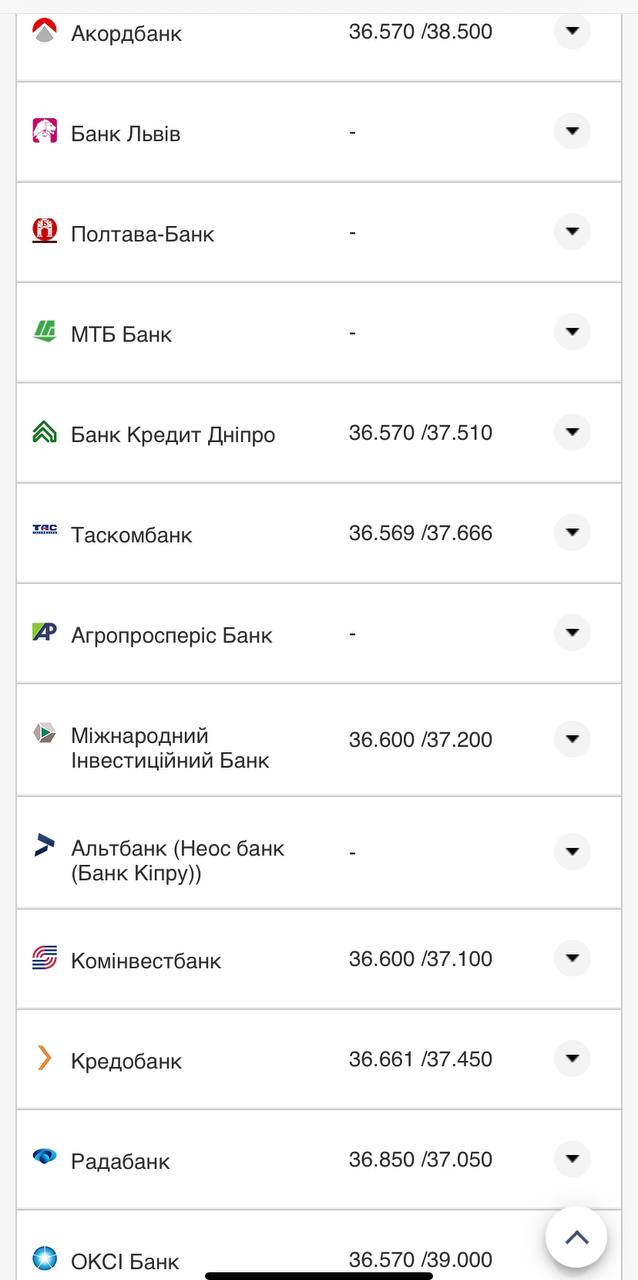This screenshot has height=1280, width=638.
Task: Select the Банк Львів logo
Action: point(42,131)
